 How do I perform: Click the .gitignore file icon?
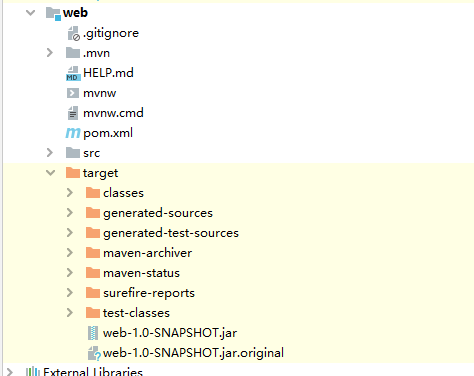(x=74, y=34)
